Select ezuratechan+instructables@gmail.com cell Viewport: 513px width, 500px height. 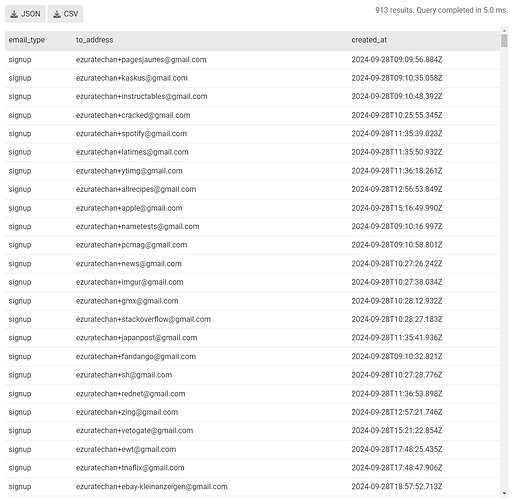pyautogui.click(x=142, y=96)
